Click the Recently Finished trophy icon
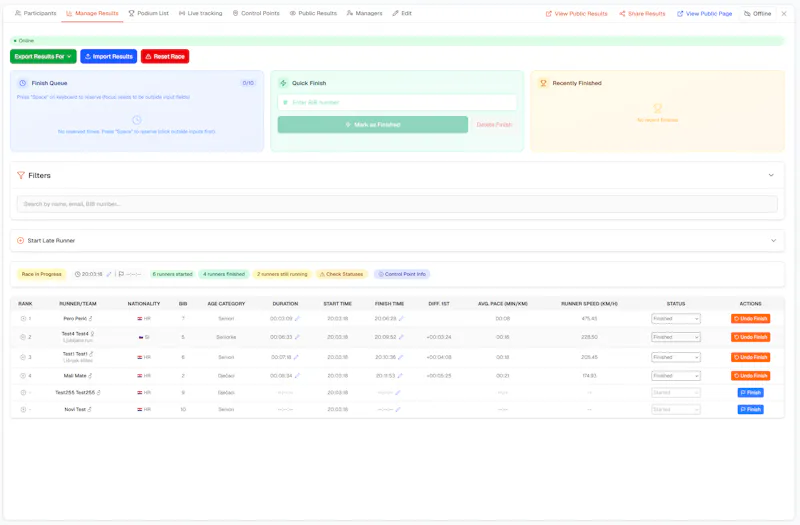This screenshot has width=800, height=525. tap(543, 83)
